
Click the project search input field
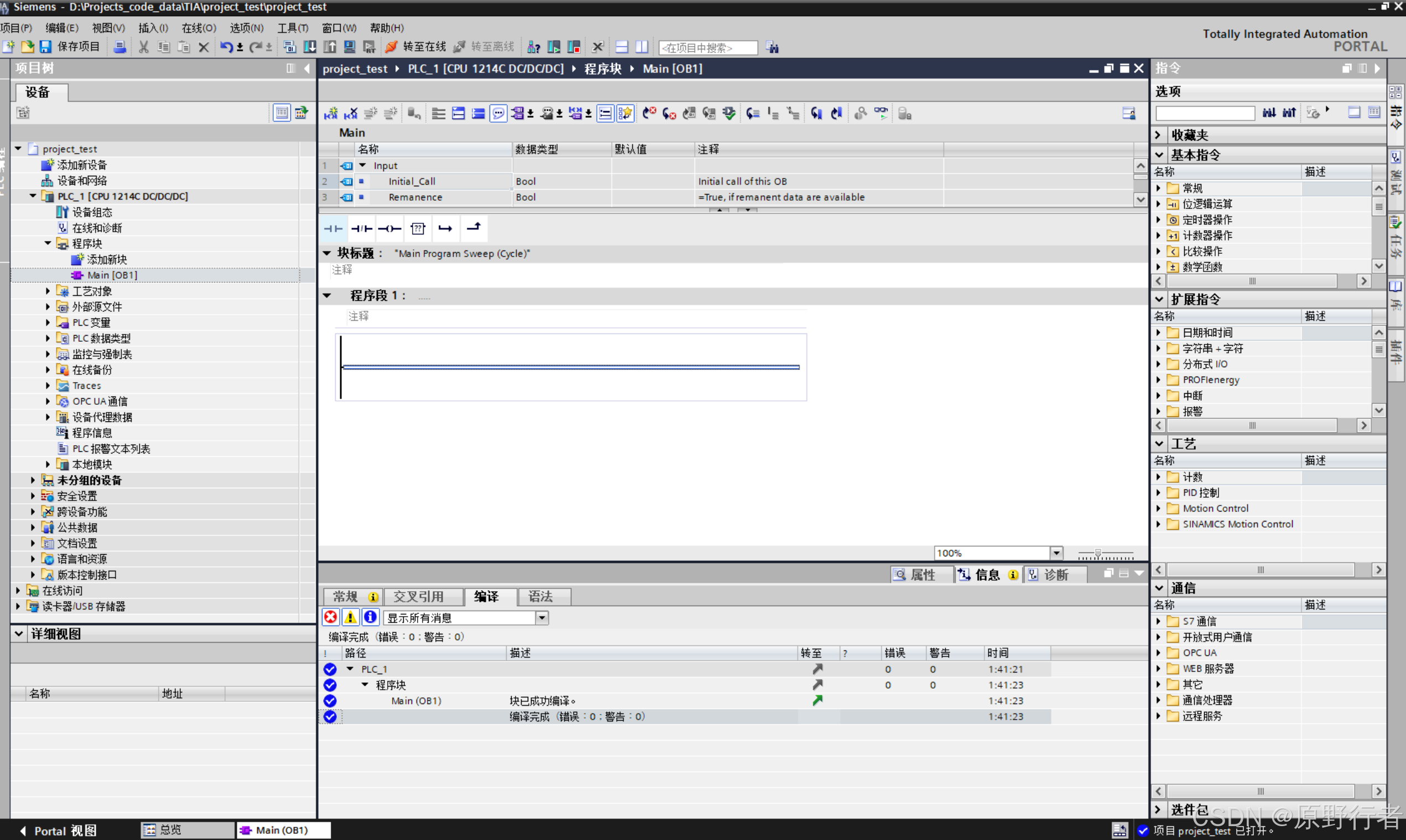click(x=707, y=48)
